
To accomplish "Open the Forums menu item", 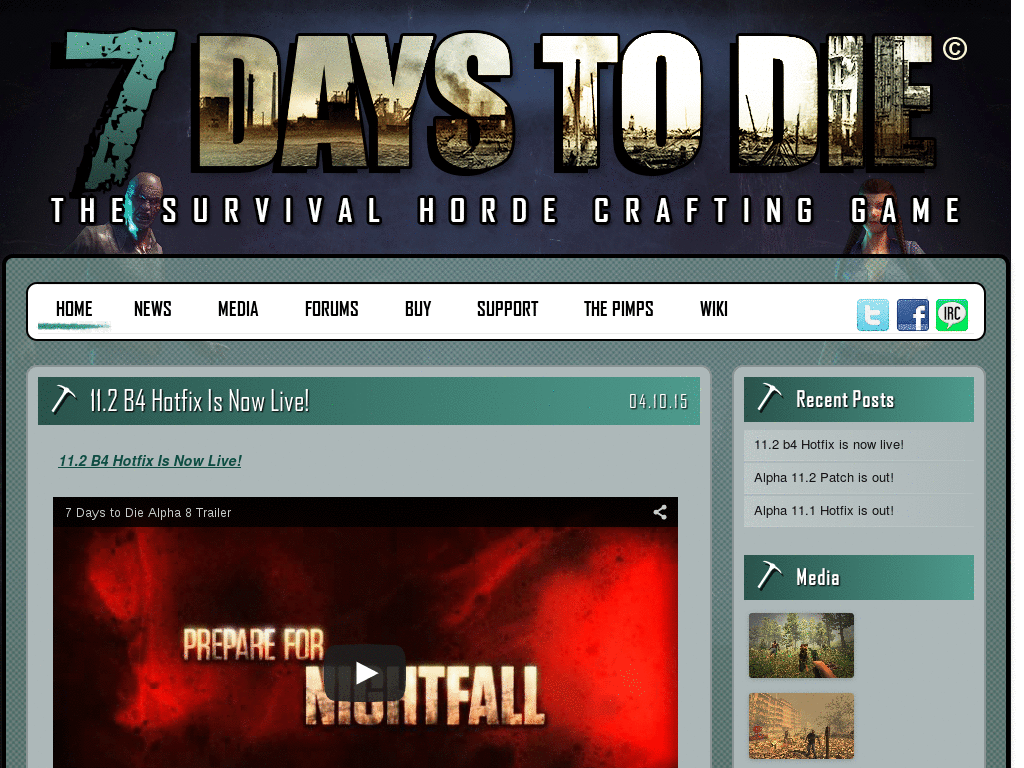I will coord(331,308).
